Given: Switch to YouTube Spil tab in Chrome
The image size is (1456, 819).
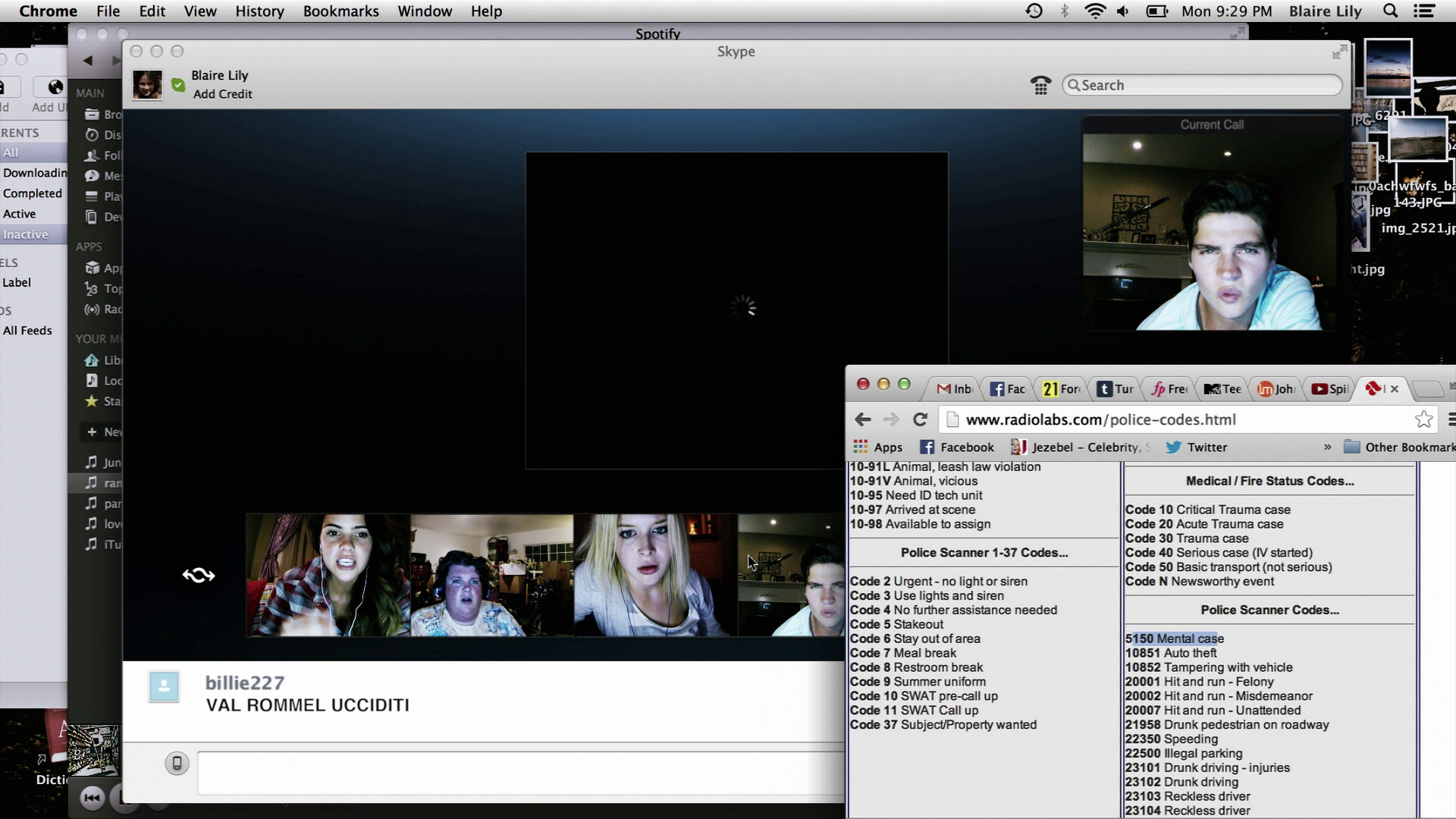Looking at the screenshot, I should pos(1330,389).
